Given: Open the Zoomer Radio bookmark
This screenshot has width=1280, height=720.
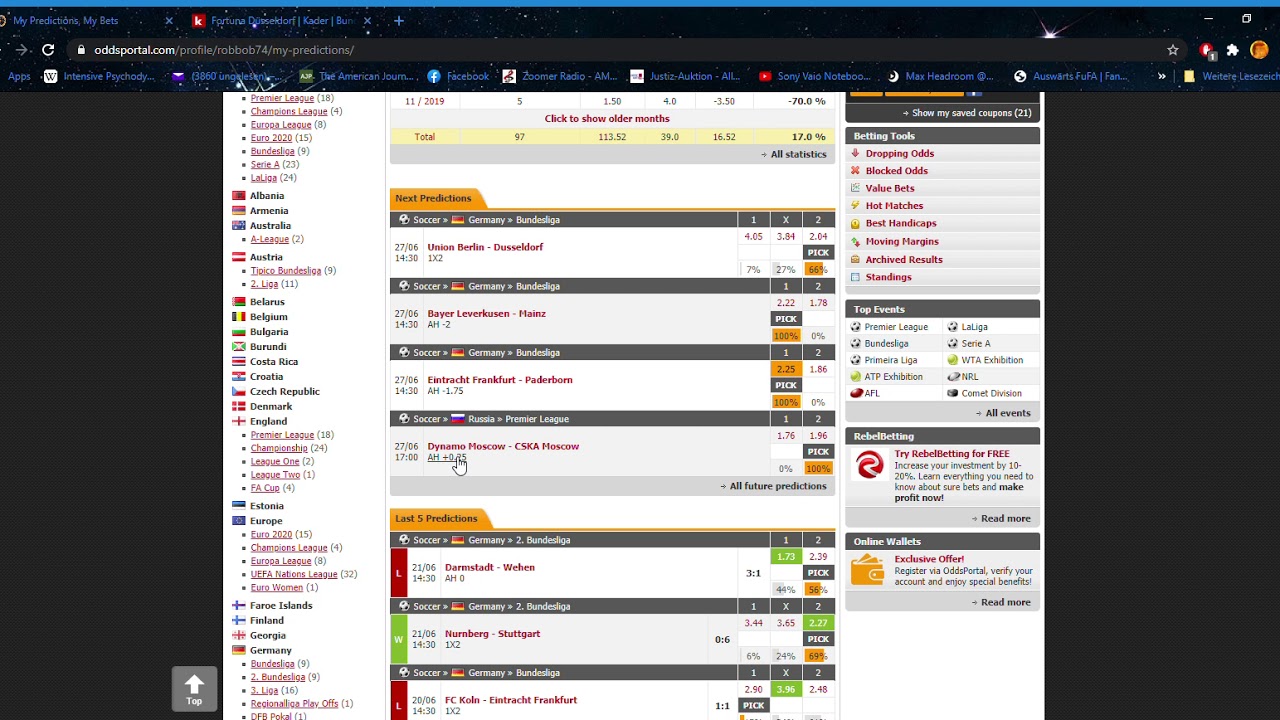Looking at the screenshot, I should tap(560, 76).
